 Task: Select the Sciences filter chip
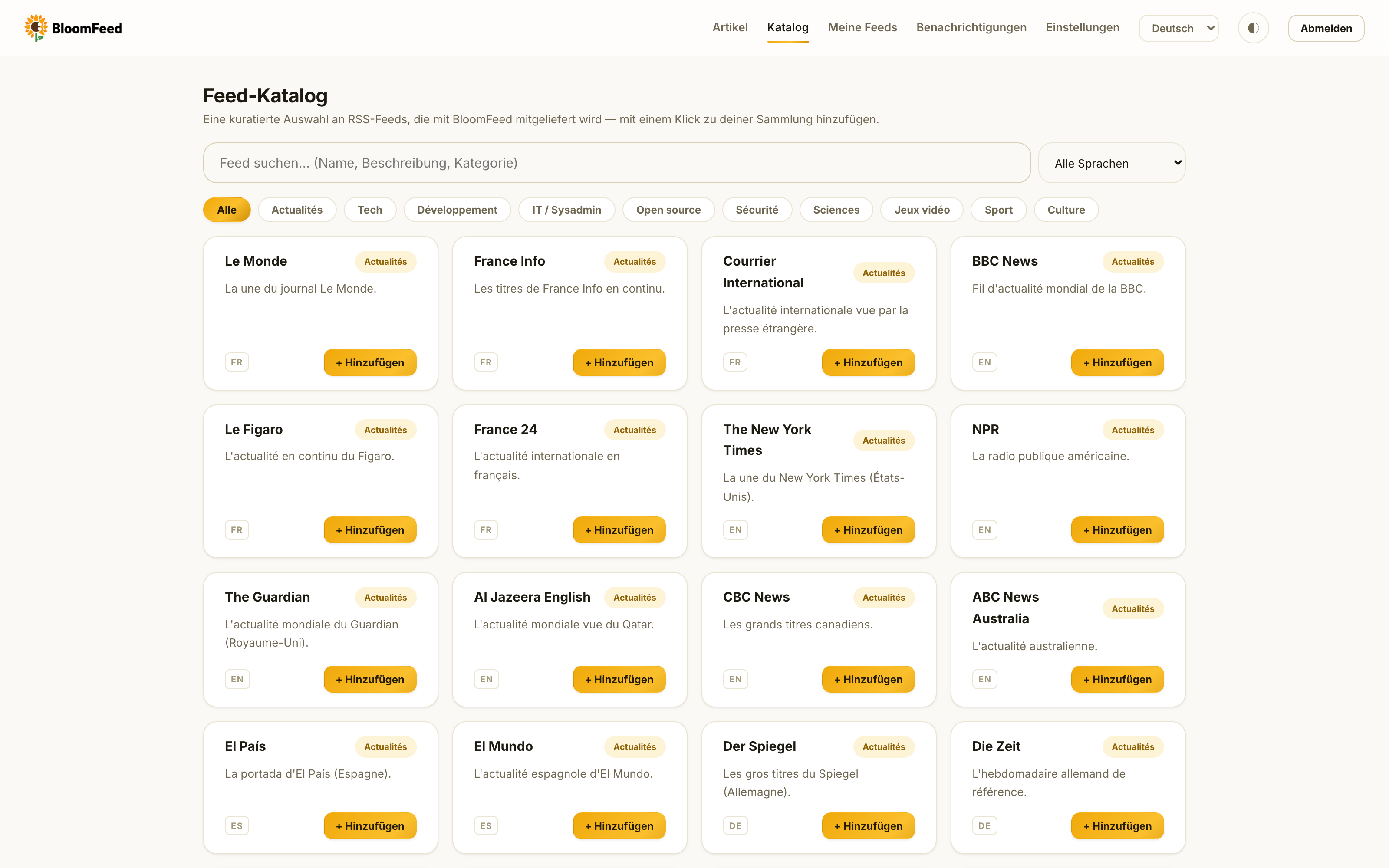(836, 210)
